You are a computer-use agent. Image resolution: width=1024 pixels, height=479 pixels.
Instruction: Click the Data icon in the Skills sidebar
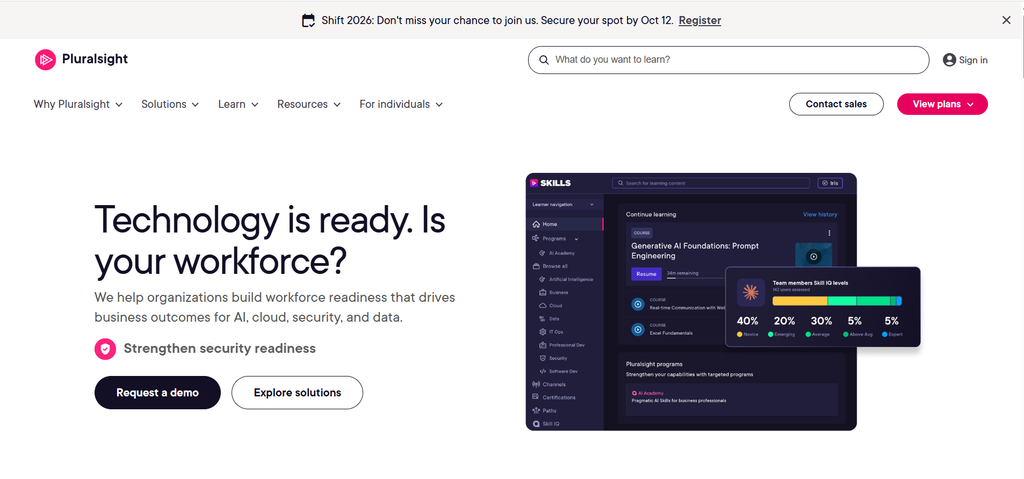pos(542,319)
